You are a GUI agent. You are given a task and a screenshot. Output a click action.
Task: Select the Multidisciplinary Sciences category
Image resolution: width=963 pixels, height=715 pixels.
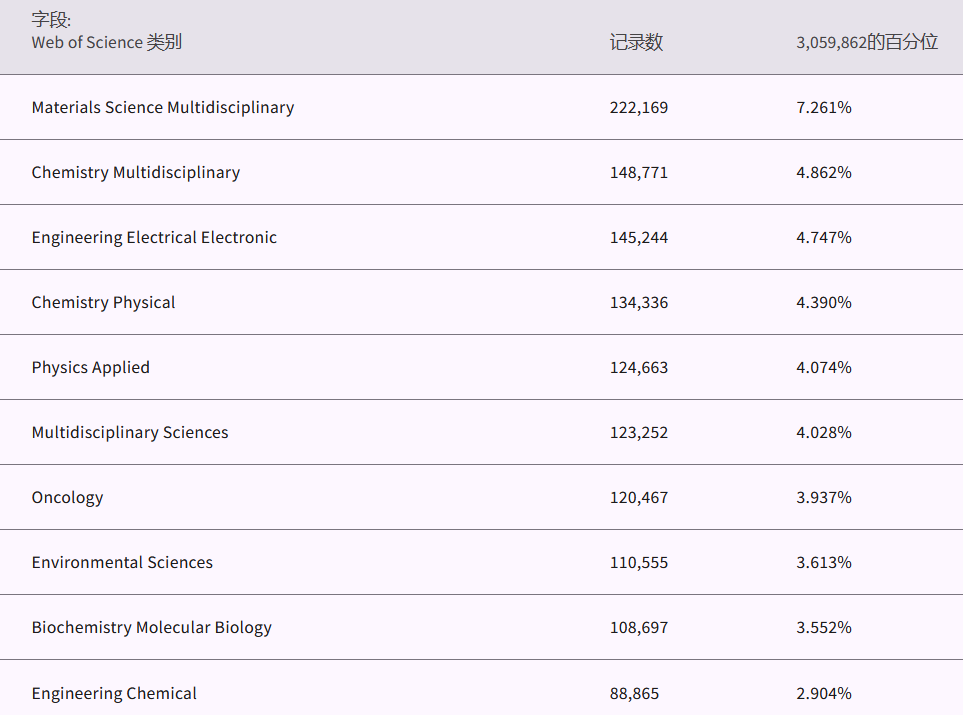[130, 432]
